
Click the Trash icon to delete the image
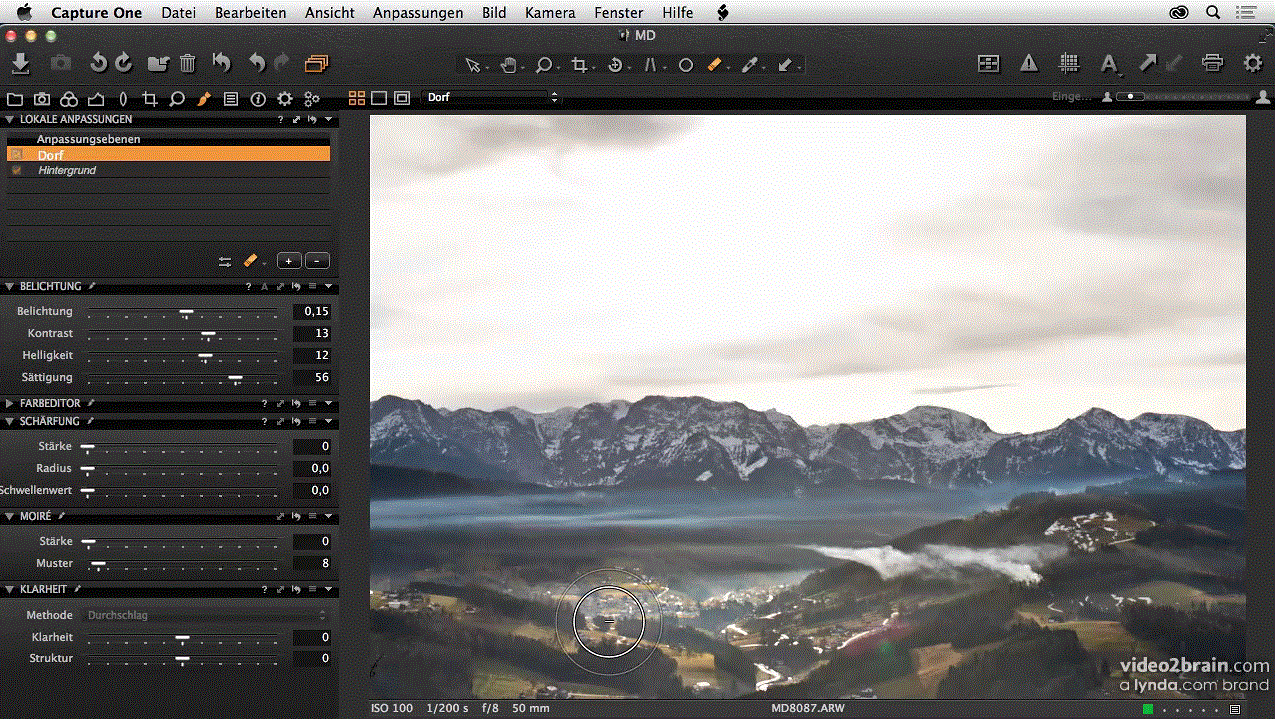point(187,64)
